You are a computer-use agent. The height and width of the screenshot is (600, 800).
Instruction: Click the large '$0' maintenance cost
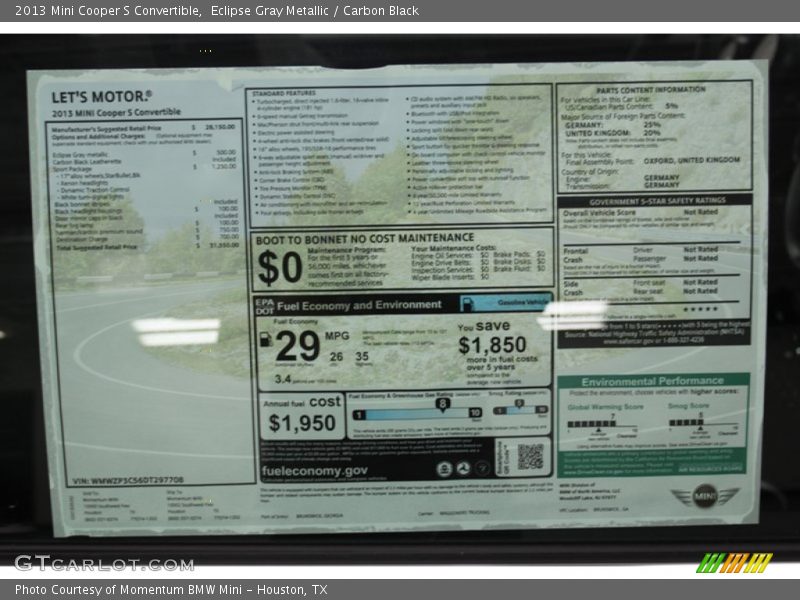pos(280,267)
